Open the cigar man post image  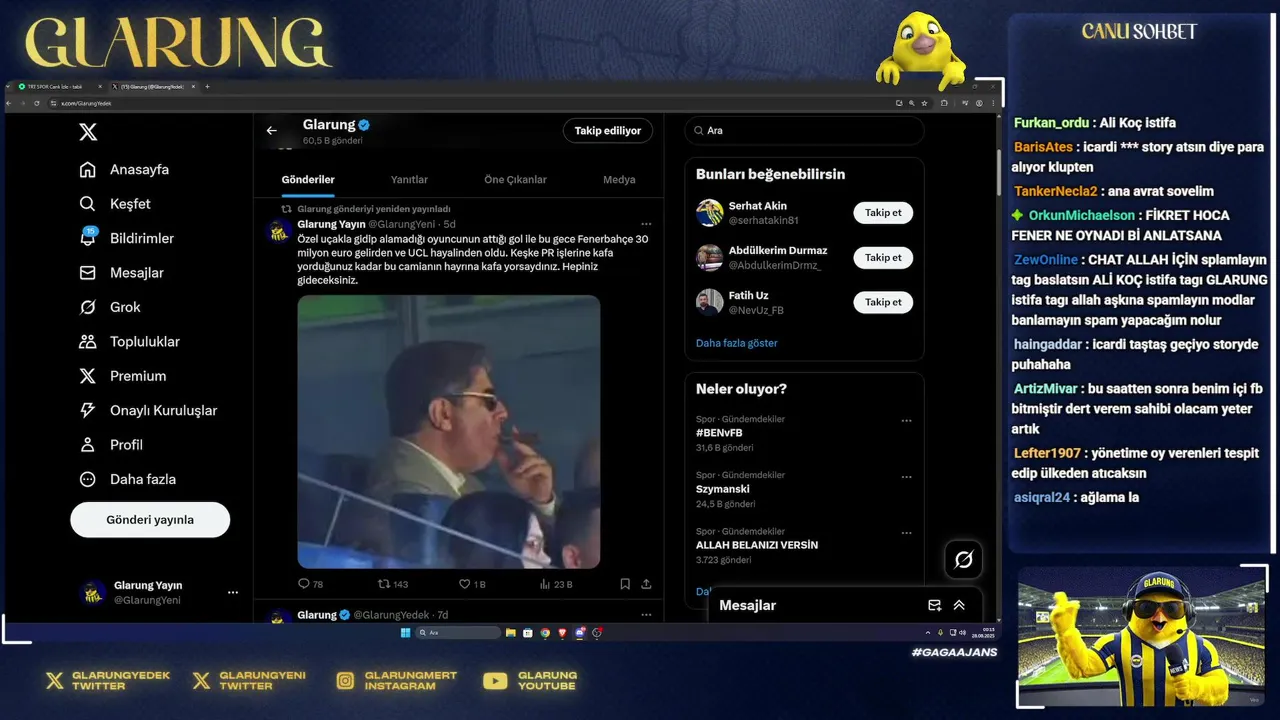point(449,432)
